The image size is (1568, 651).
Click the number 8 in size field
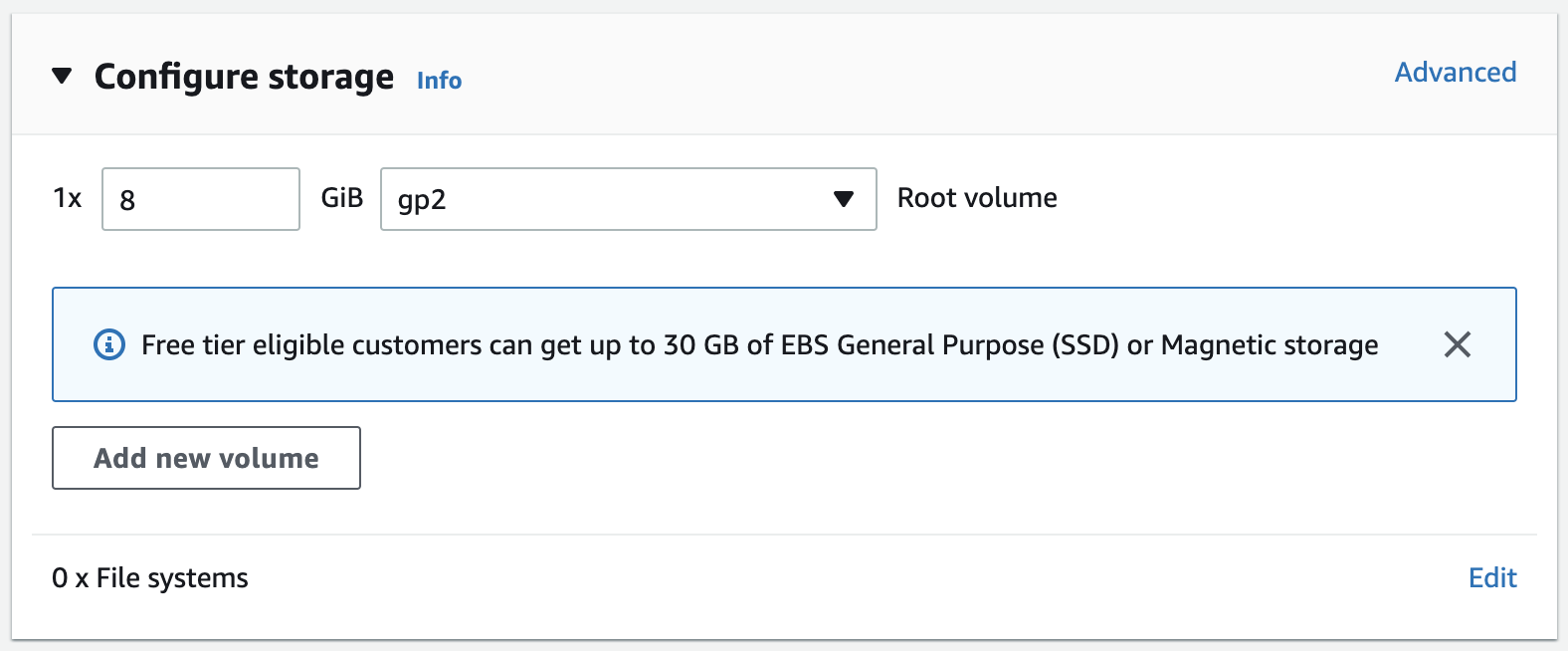click(x=127, y=201)
